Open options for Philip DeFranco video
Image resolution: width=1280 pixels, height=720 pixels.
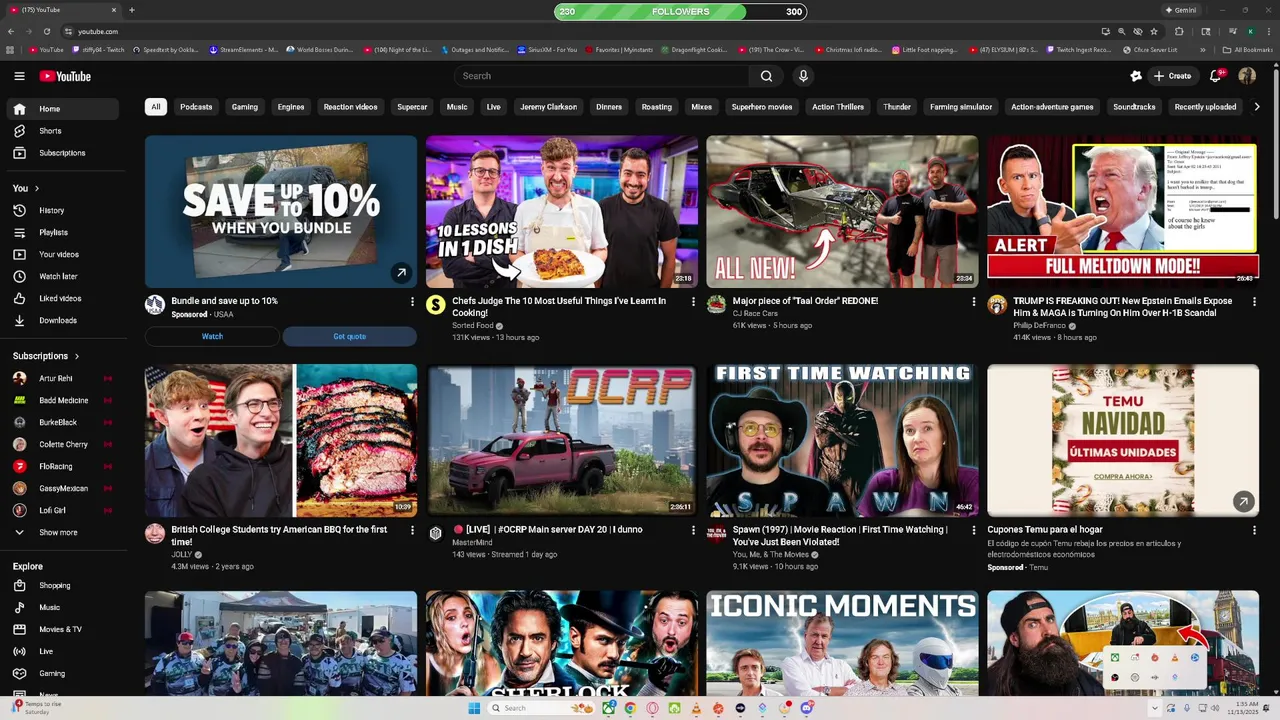(x=1254, y=301)
